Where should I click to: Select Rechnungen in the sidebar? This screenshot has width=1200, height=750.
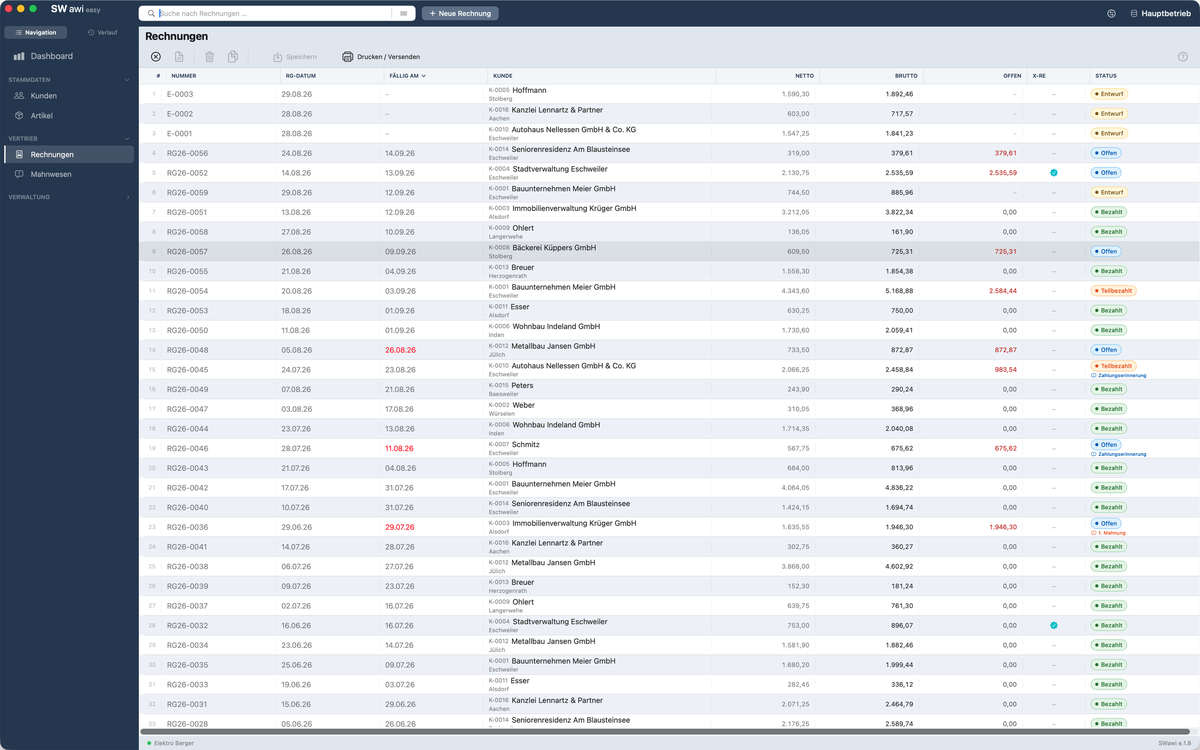pyautogui.click(x=69, y=155)
